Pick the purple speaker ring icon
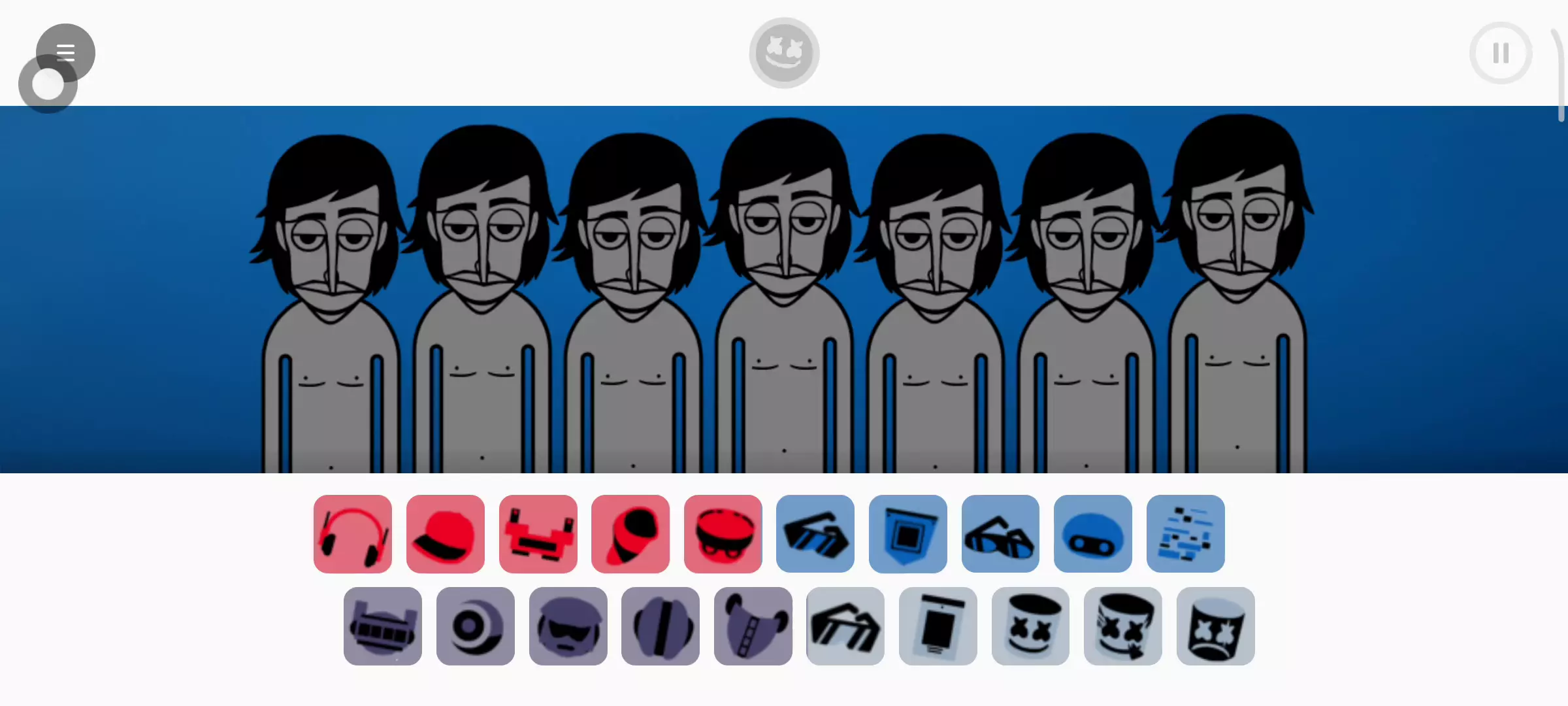Viewport: 1568px width, 706px height. [x=476, y=626]
